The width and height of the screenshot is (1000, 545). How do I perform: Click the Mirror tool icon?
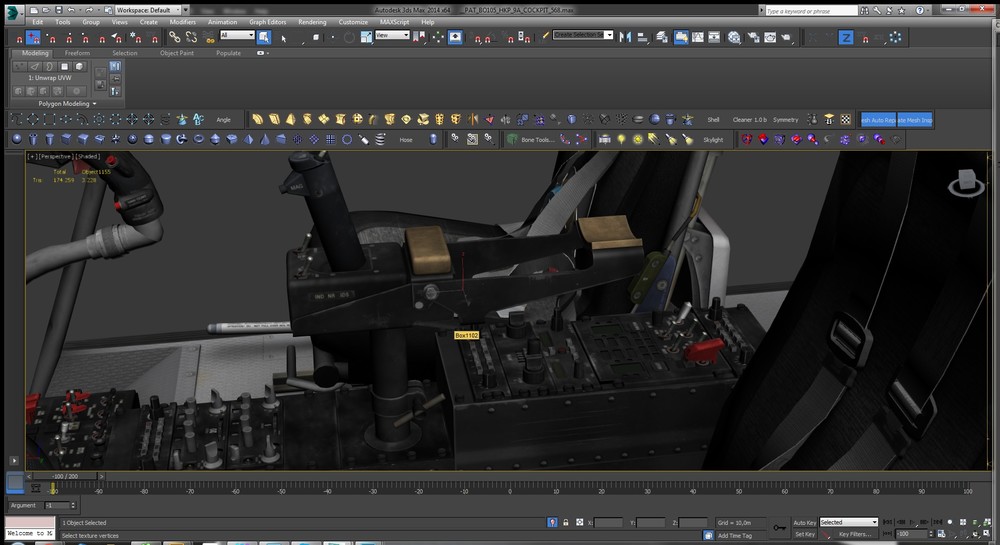point(625,37)
